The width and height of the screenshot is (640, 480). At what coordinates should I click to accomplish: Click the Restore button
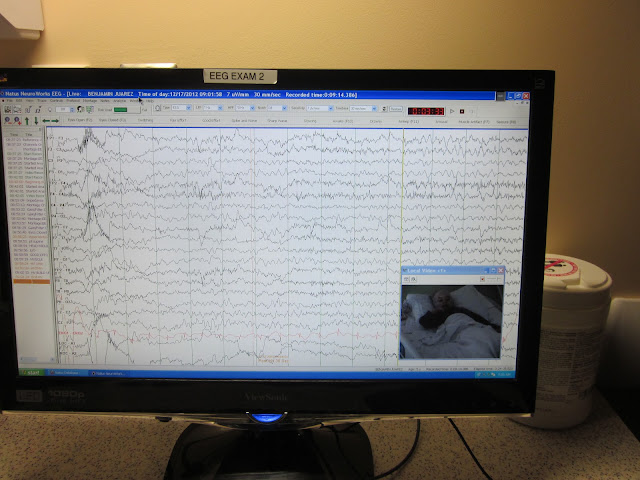point(396,109)
